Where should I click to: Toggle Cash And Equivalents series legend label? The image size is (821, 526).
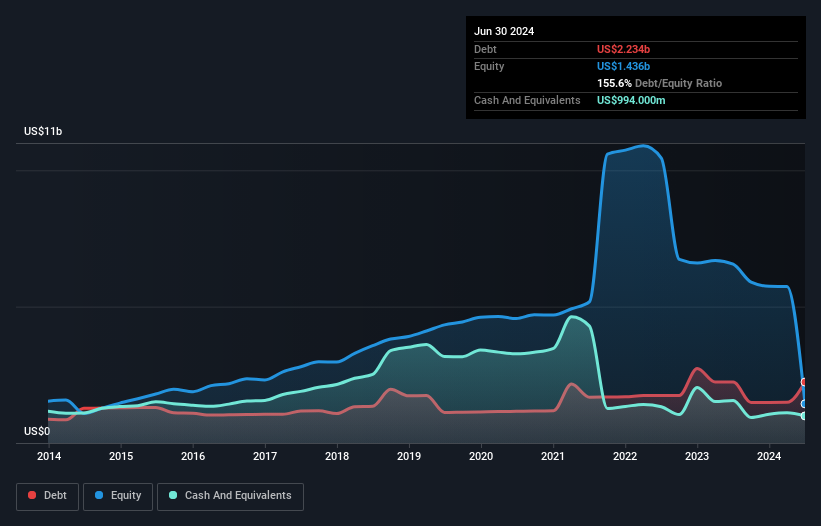coord(238,496)
